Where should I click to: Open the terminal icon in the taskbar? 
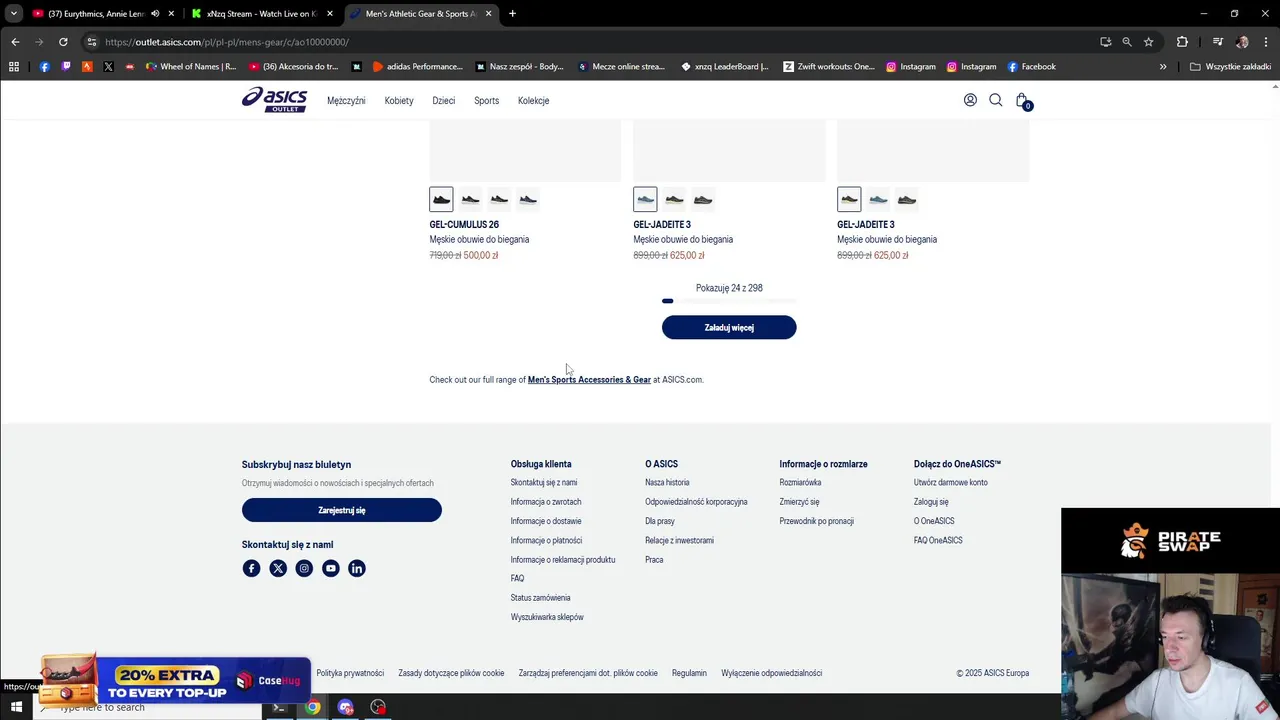coord(279,707)
